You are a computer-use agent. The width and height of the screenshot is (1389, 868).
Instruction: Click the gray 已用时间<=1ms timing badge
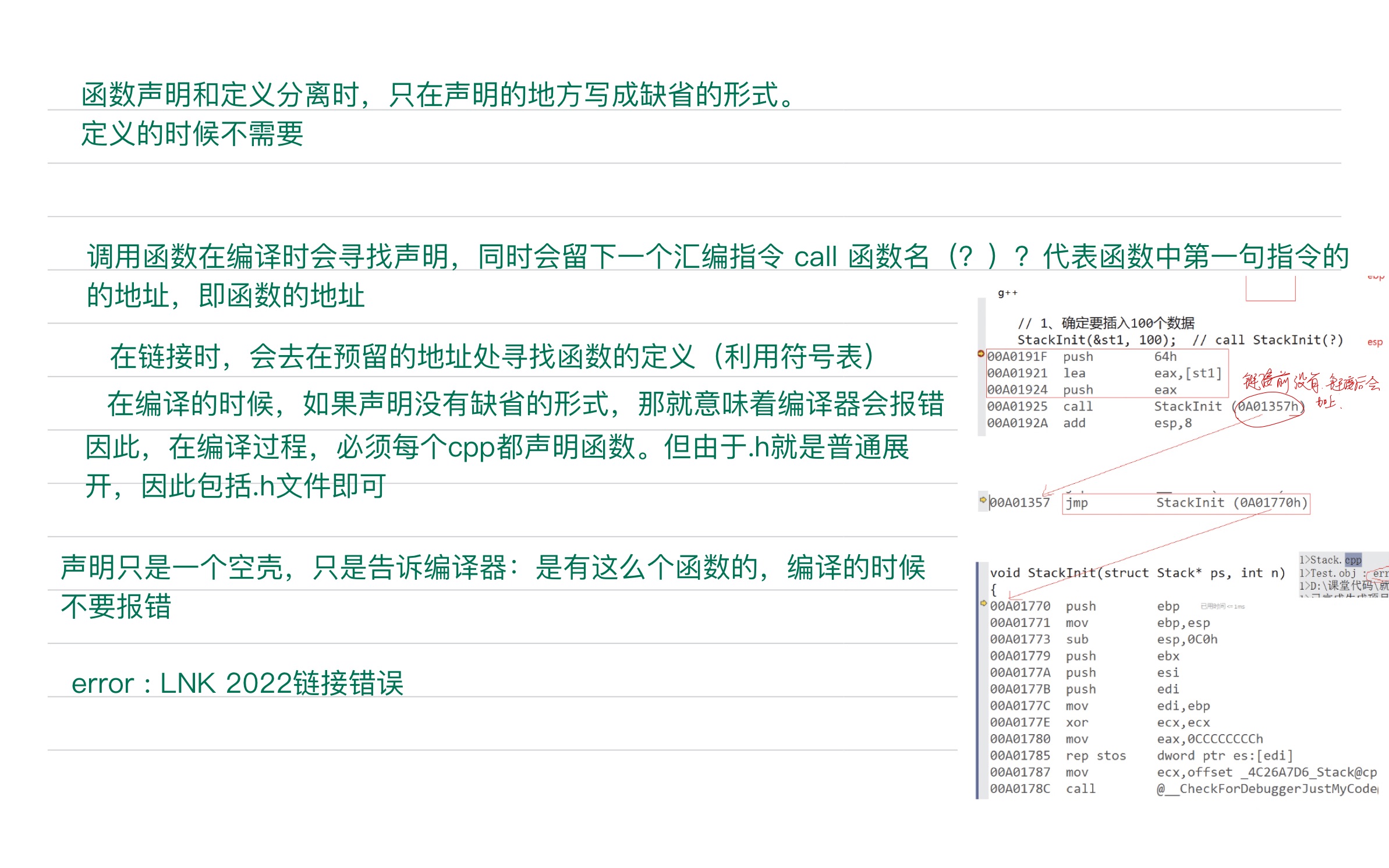click(1222, 607)
